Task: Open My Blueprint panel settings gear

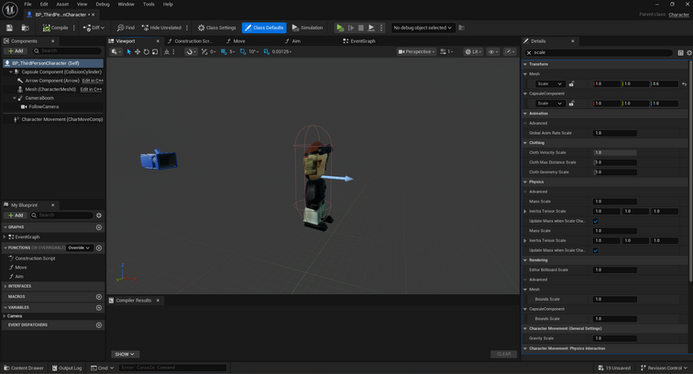Action: pyautogui.click(x=99, y=215)
